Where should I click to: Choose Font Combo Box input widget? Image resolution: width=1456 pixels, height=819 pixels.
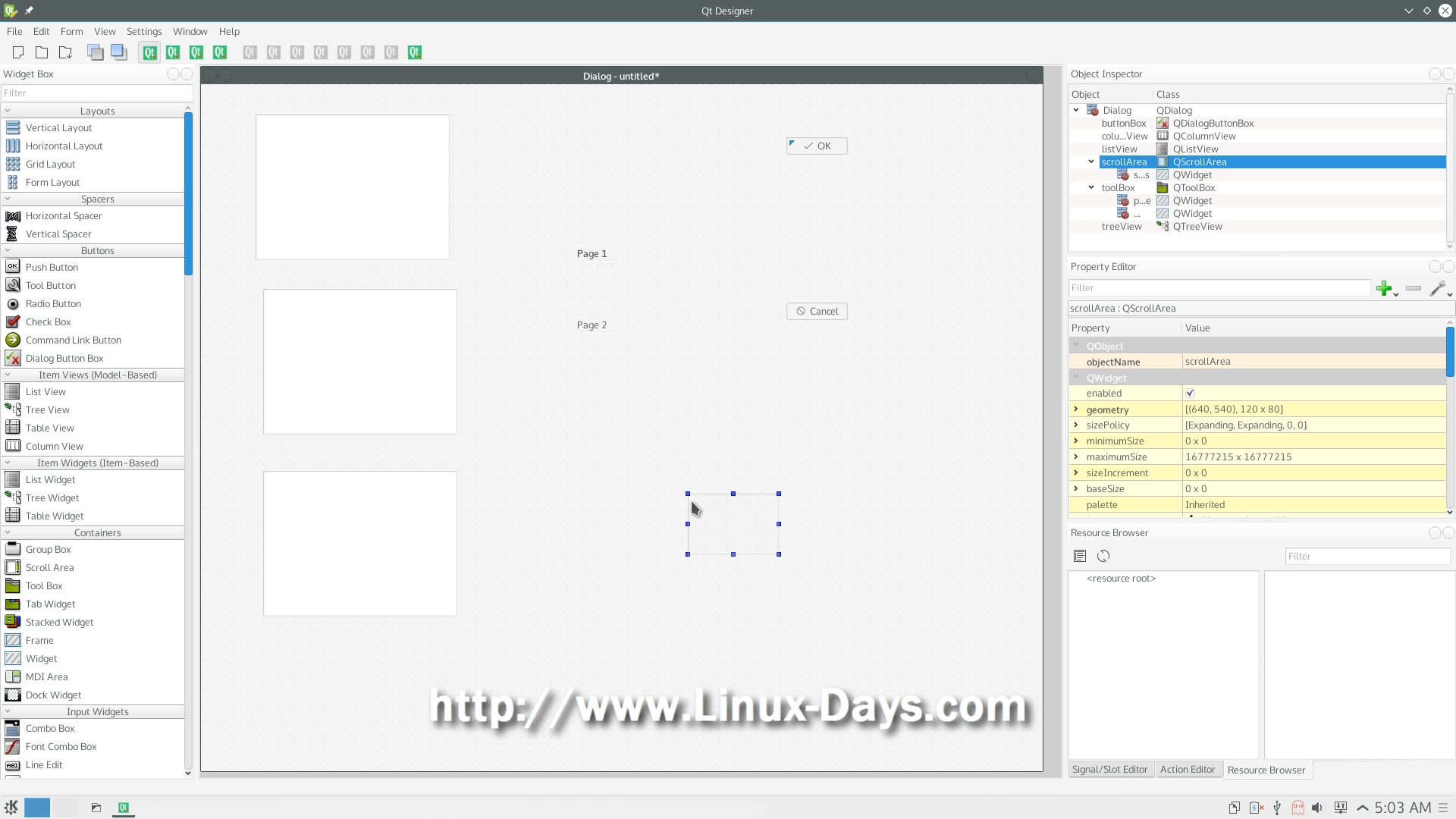tap(61, 746)
